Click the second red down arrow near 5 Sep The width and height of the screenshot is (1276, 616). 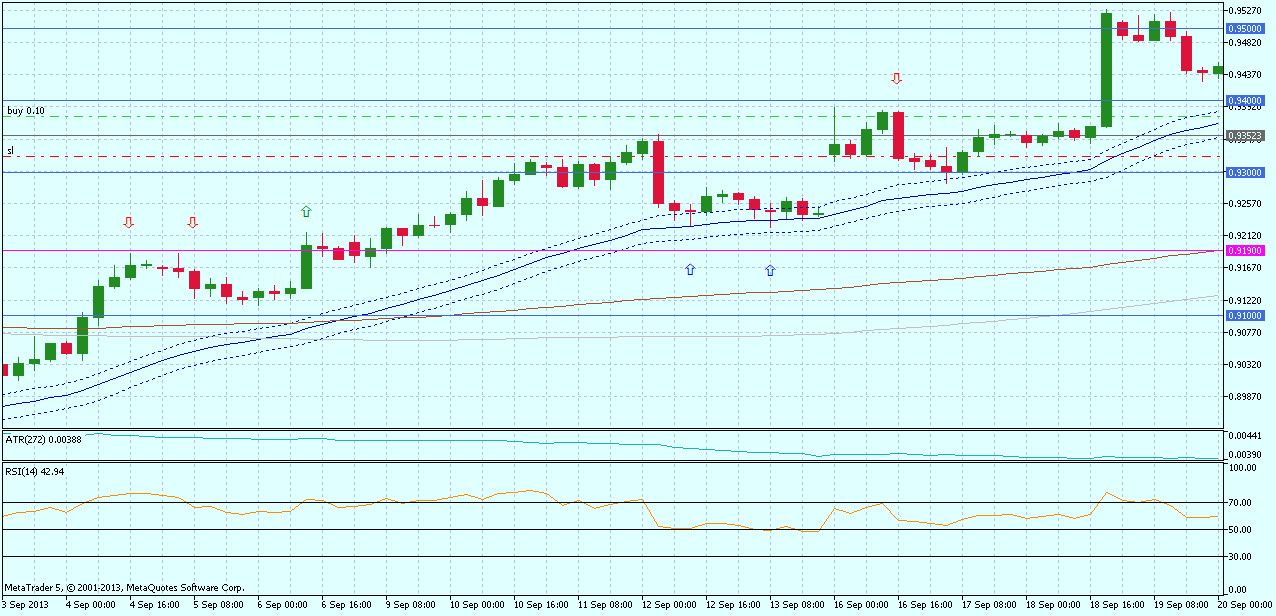[192, 222]
